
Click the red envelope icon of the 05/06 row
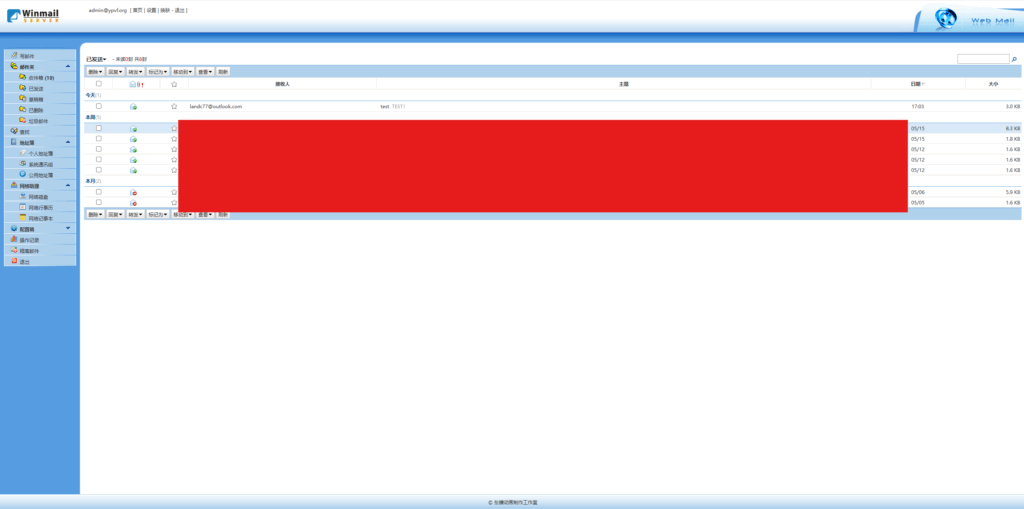pos(133,193)
